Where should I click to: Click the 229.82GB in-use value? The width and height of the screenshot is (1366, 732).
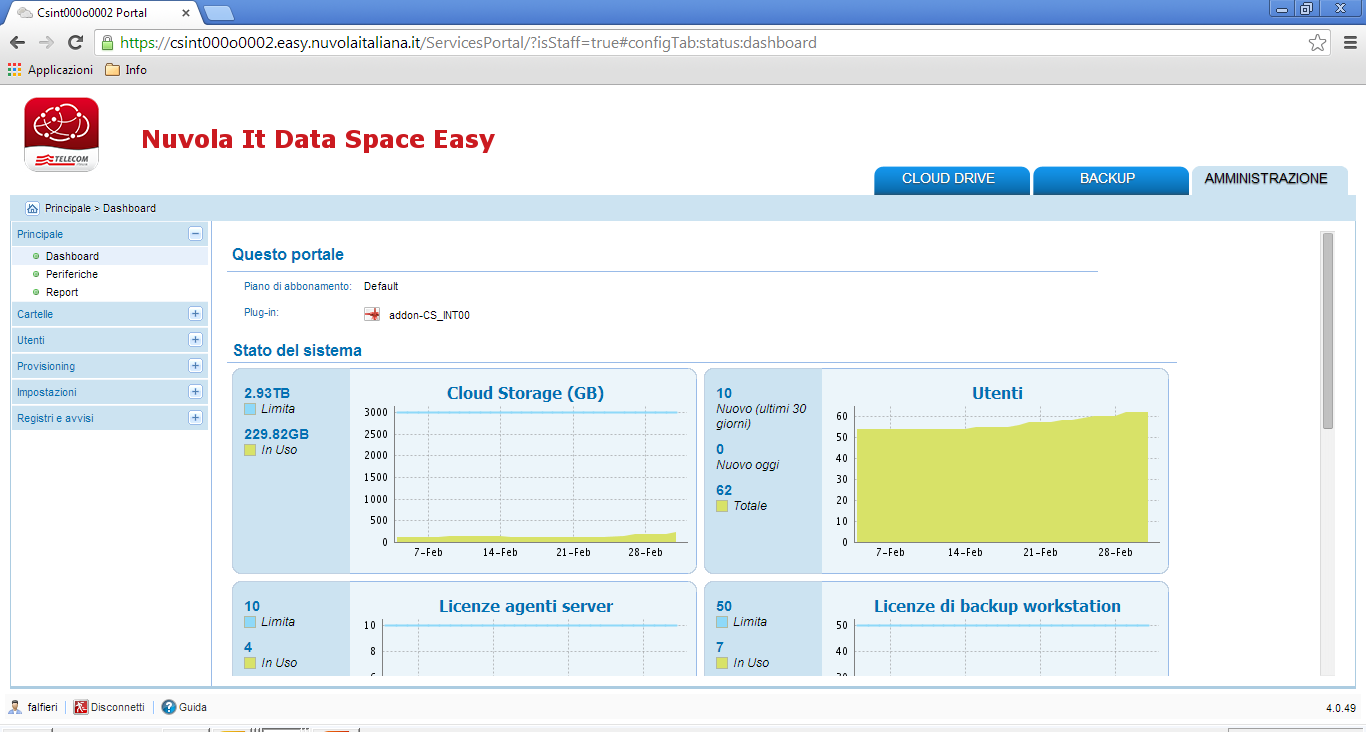click(x=276, y=434)
